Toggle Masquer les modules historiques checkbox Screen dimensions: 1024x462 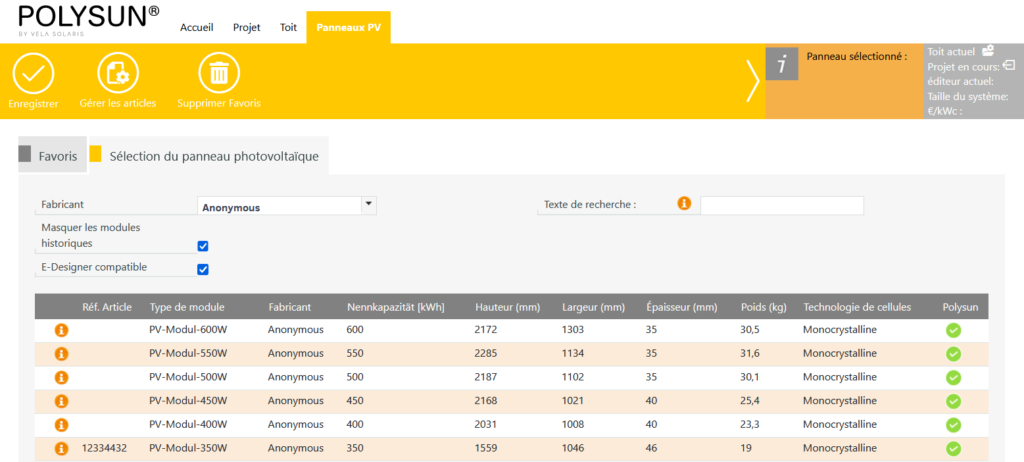(203, 246)
